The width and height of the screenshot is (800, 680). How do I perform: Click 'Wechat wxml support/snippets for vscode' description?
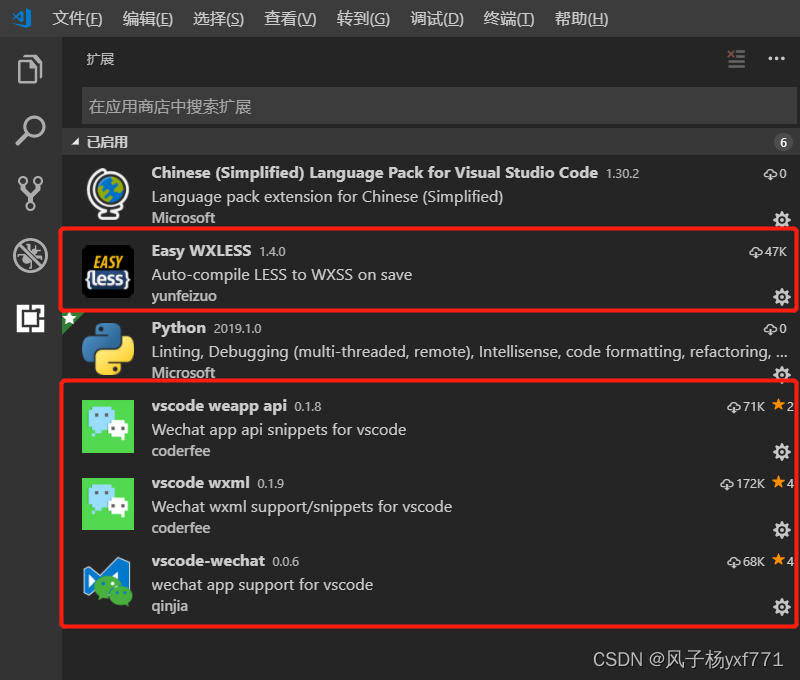(x=302, y=507)
